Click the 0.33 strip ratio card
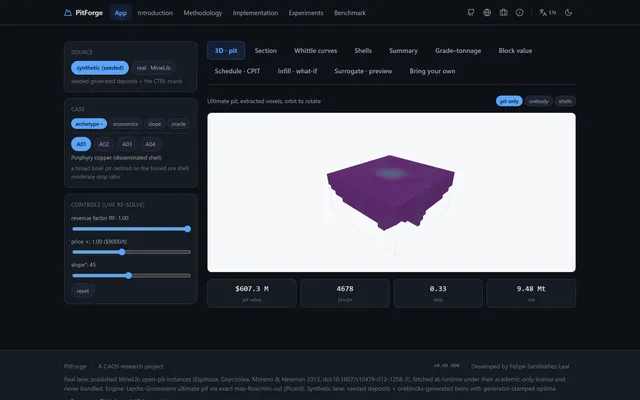This screenshot has width=640, height=400. pyautogui.click(x=438, y=293)
